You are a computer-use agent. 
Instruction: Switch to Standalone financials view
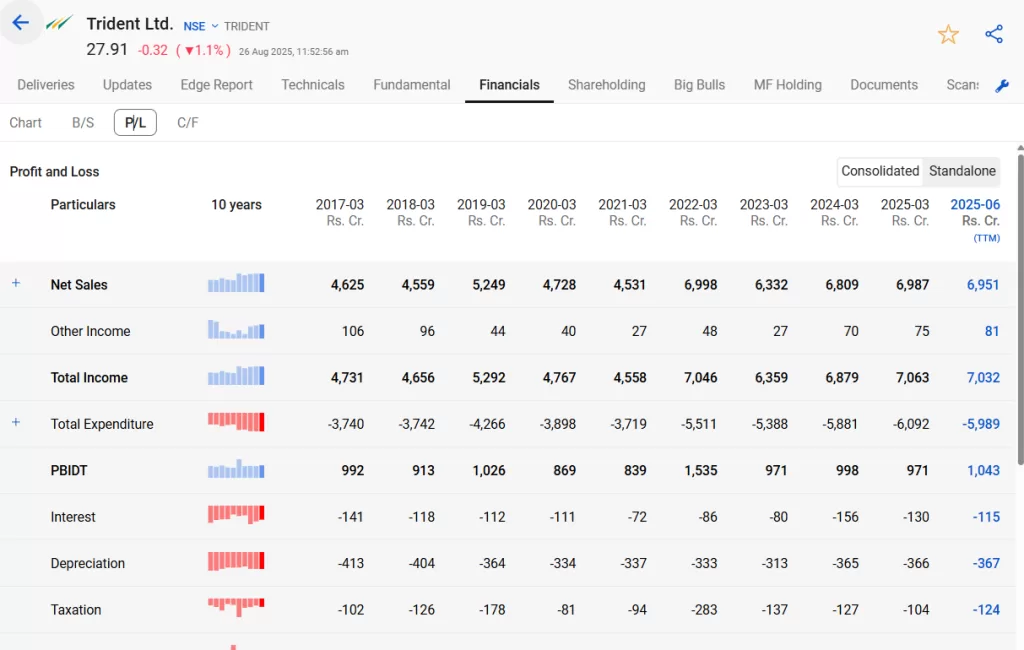click(x=962, y=171)
